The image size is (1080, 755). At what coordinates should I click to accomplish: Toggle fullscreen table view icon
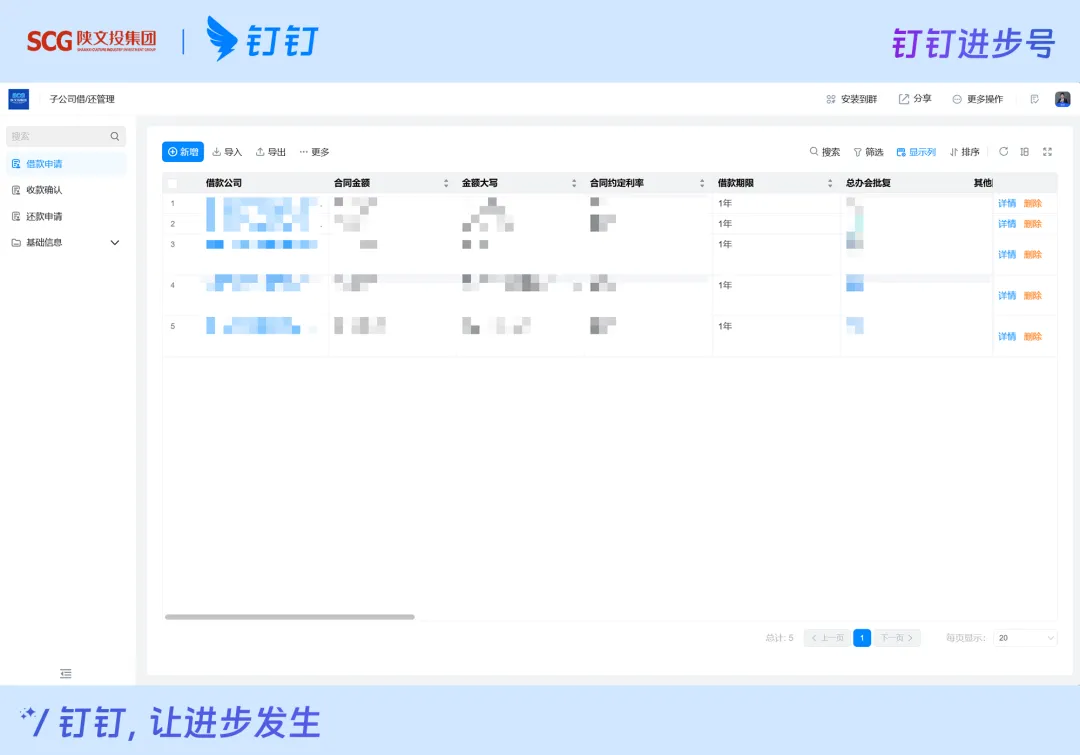(x=1048, y=152)
